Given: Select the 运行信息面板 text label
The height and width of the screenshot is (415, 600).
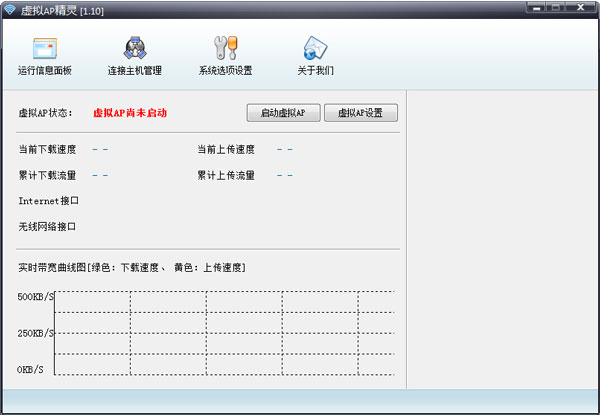Looking at the screenshot, I should (x=45, y=70).
